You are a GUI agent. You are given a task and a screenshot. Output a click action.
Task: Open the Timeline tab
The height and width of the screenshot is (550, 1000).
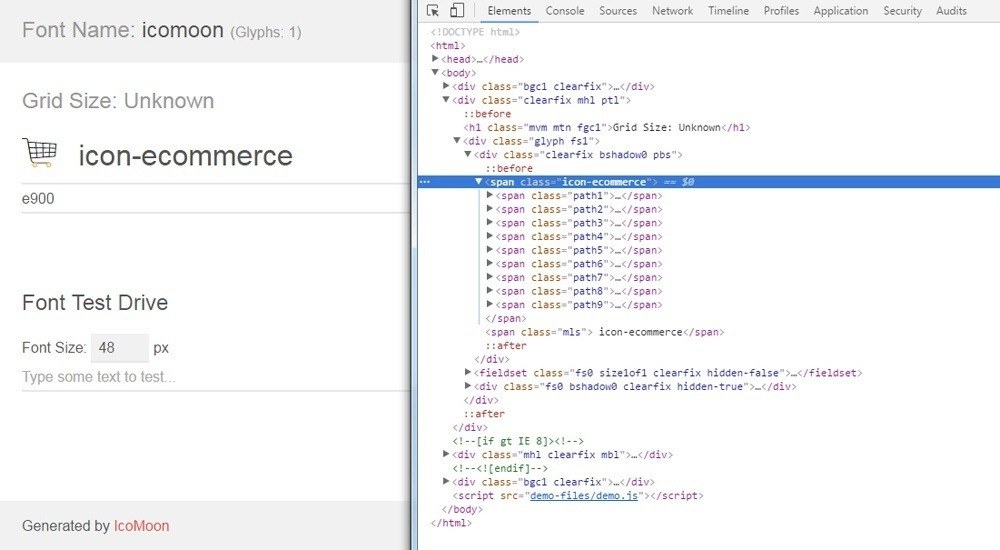point(728,11)
